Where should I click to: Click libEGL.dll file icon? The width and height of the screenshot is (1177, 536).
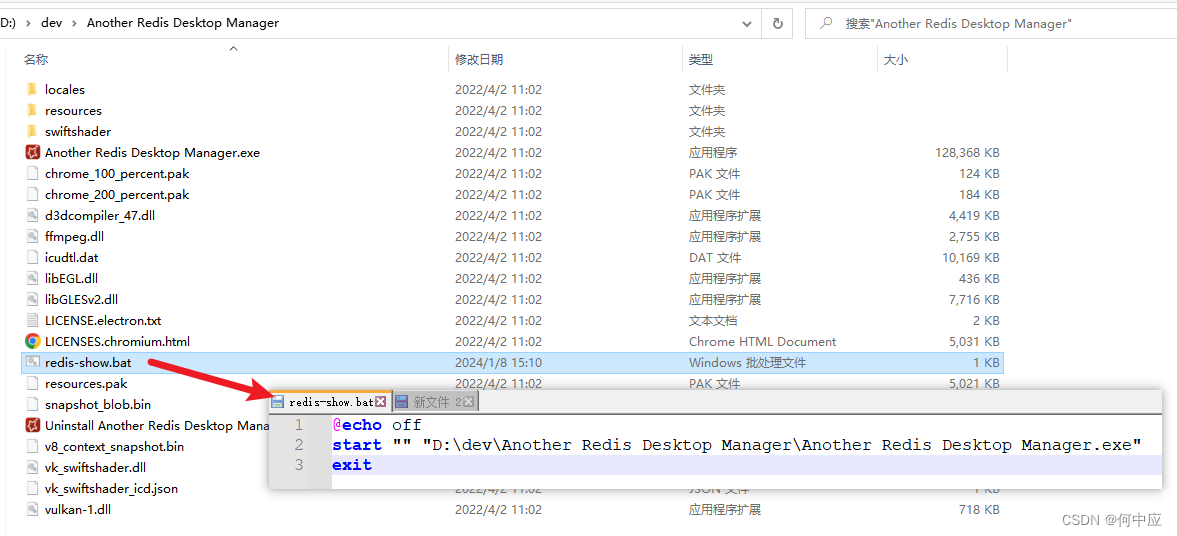click(x=32, y=279)
